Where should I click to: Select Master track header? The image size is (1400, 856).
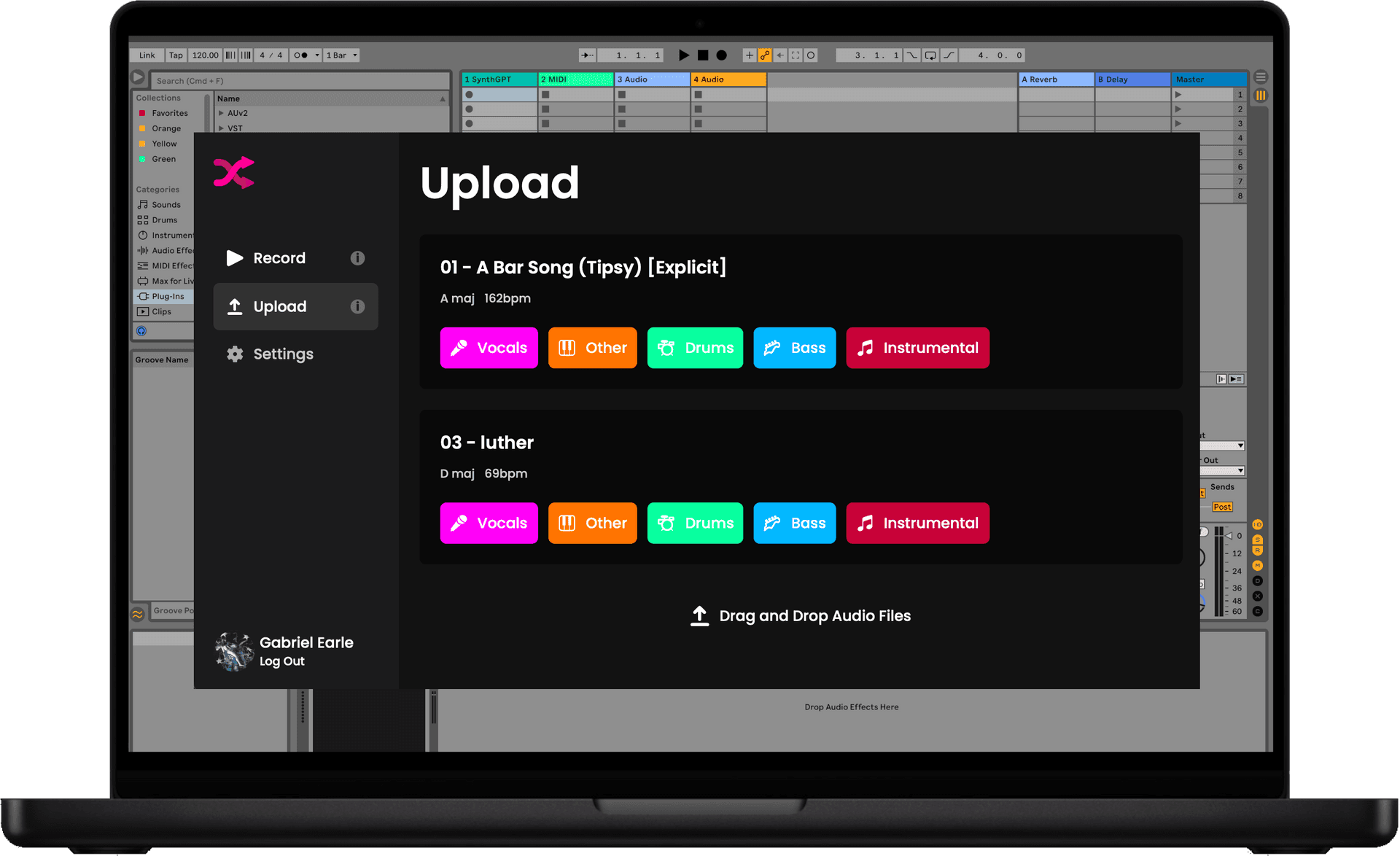click(x=1208, y=79)
